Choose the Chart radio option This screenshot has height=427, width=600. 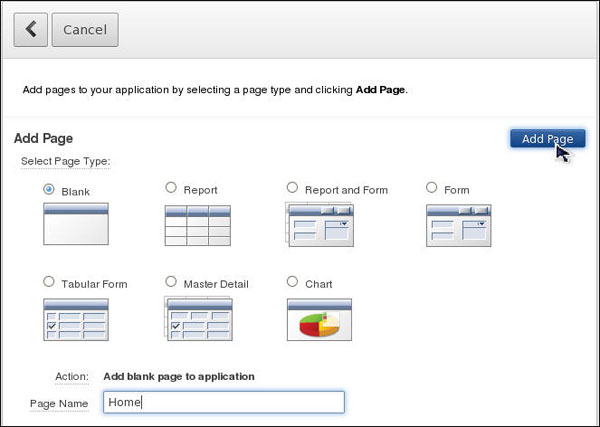[292, 282]
